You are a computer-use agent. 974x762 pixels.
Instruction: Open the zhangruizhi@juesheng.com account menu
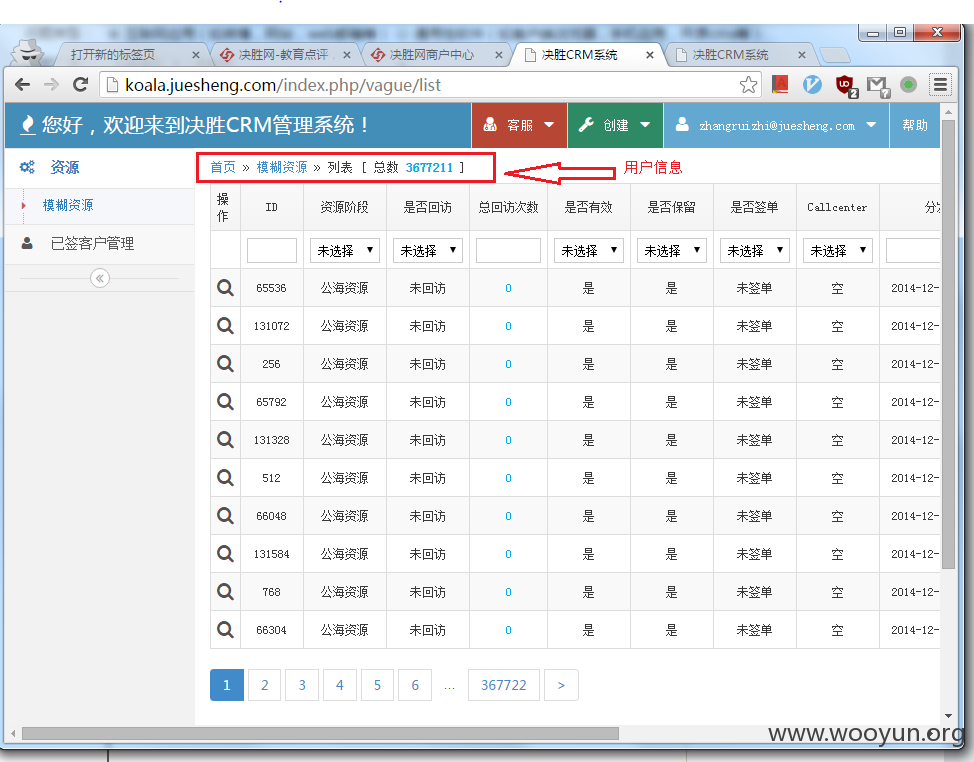pyautogui.click(x=776, y=125)
